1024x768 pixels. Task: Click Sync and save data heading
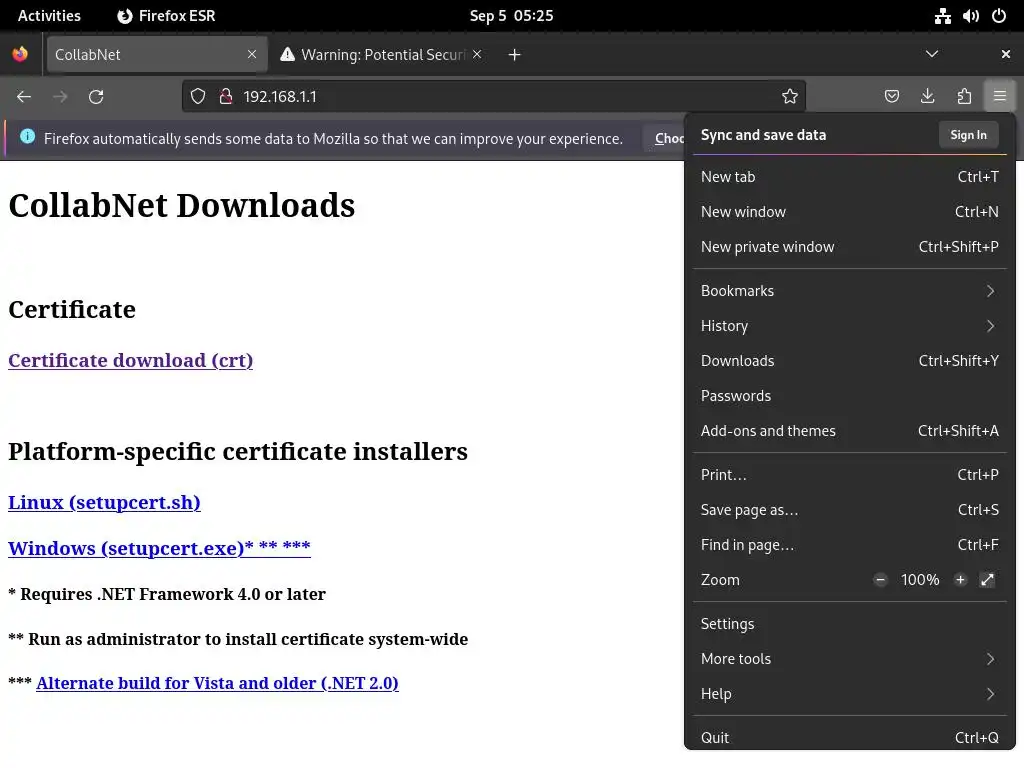[x=763, y=135]
